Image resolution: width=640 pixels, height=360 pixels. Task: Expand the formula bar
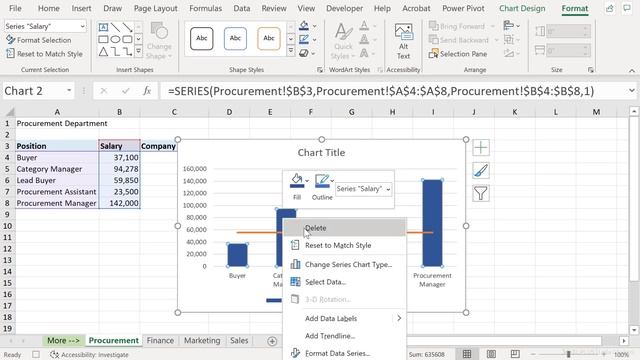[631, 91]
